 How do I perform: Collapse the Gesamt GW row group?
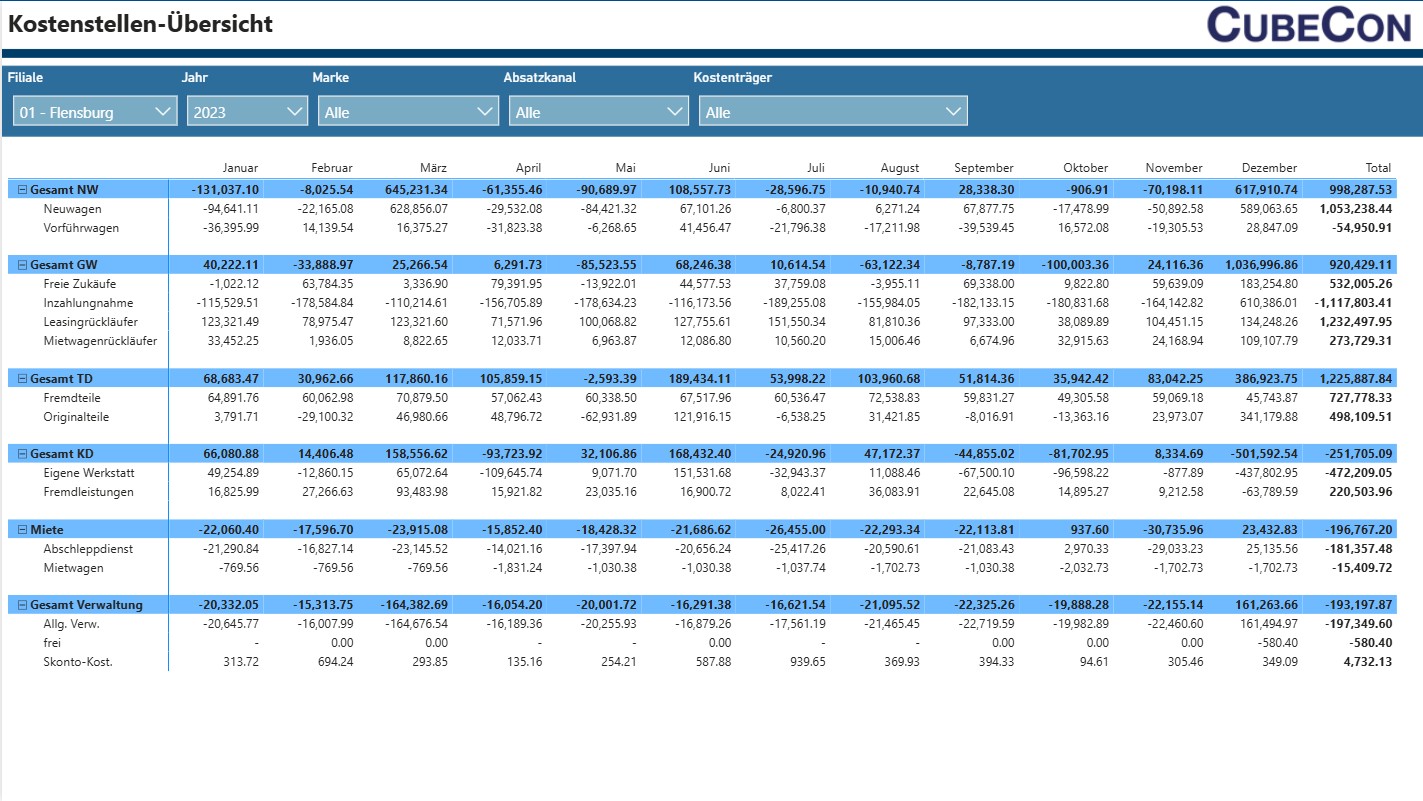point(22,265)
